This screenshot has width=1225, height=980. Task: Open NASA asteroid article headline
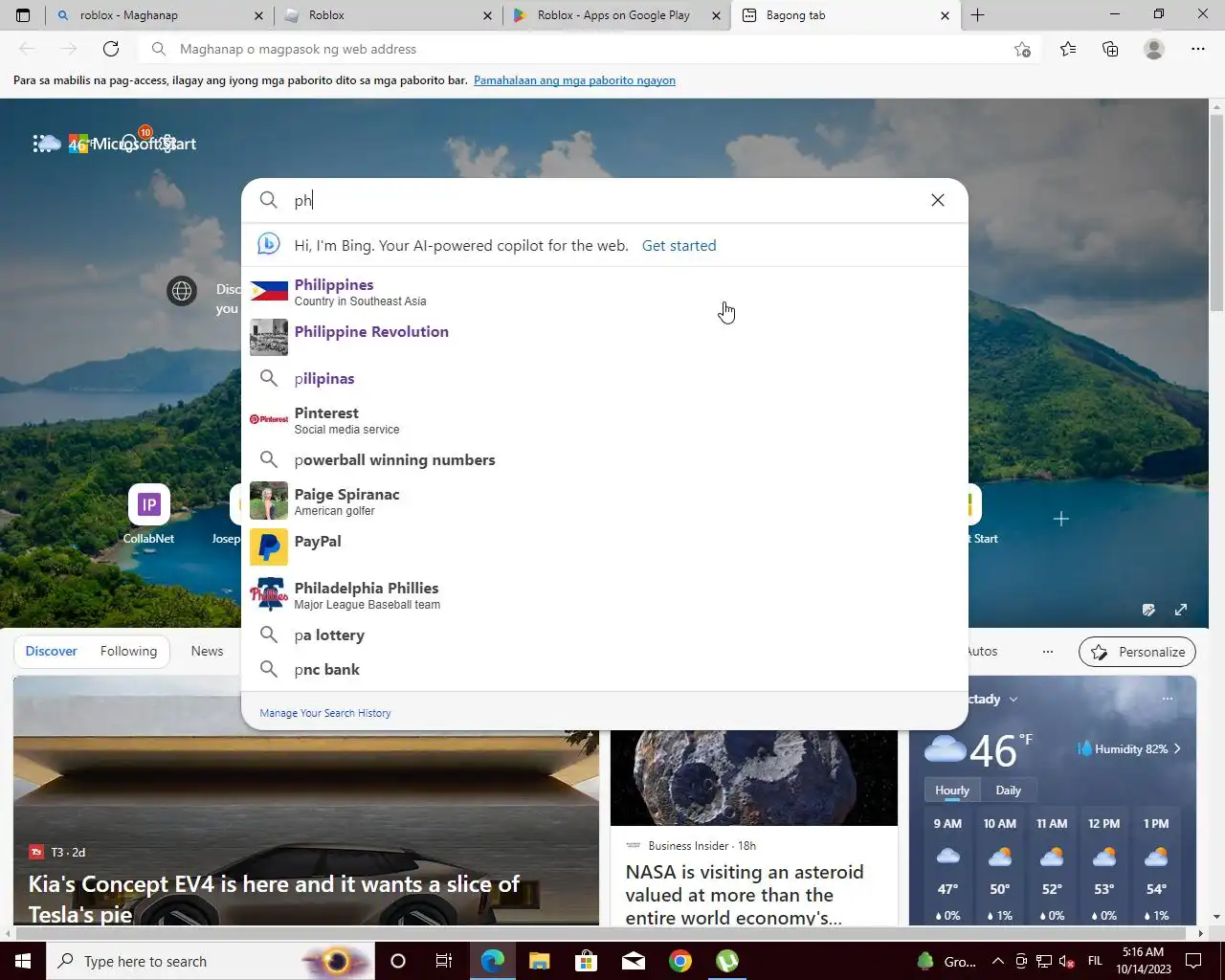point(745,895)
